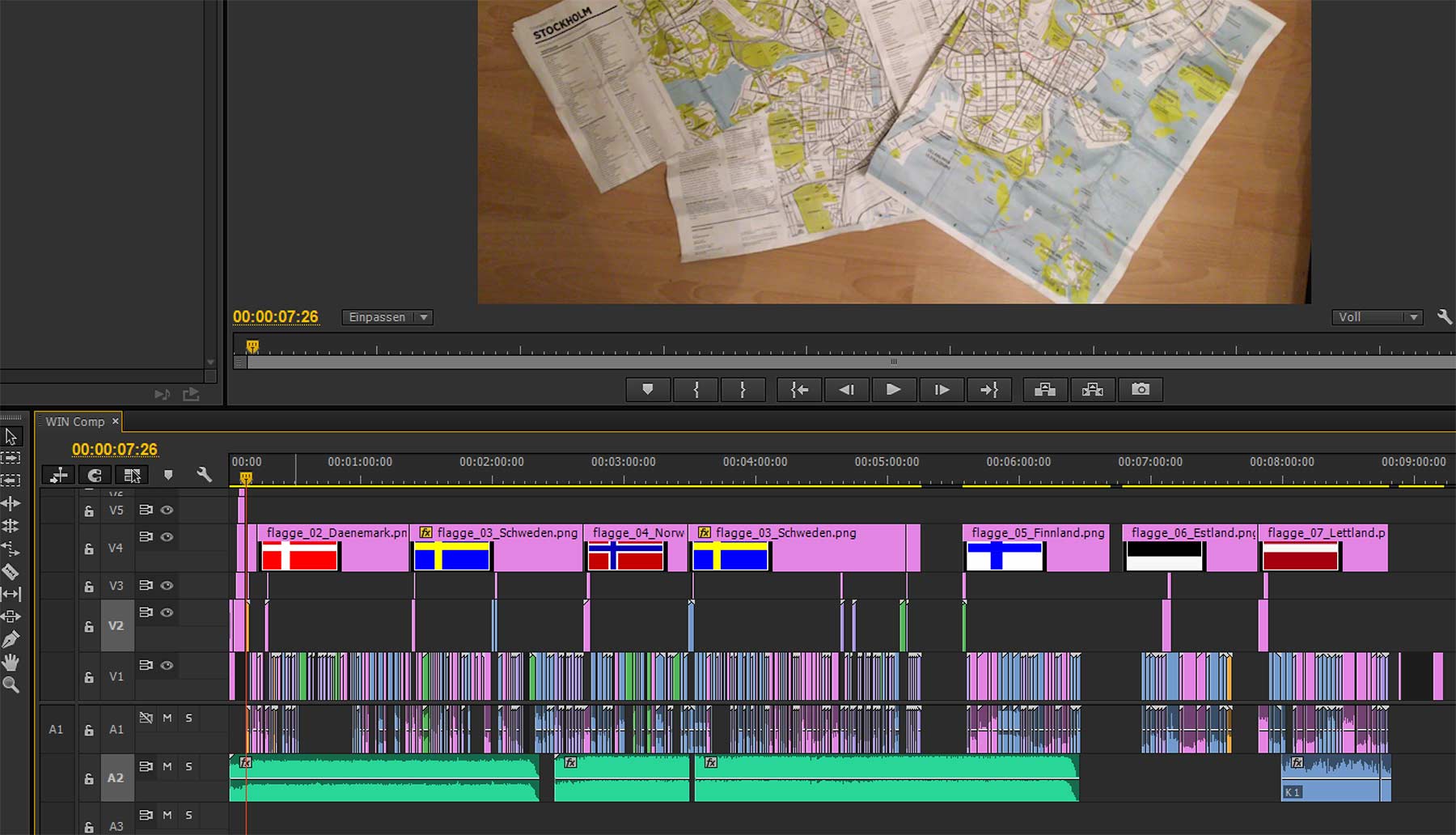The width and height of the screenshot is (1456, 835).
Task: Select the Razor tool in the toolbar
Action: pos(11,572)
